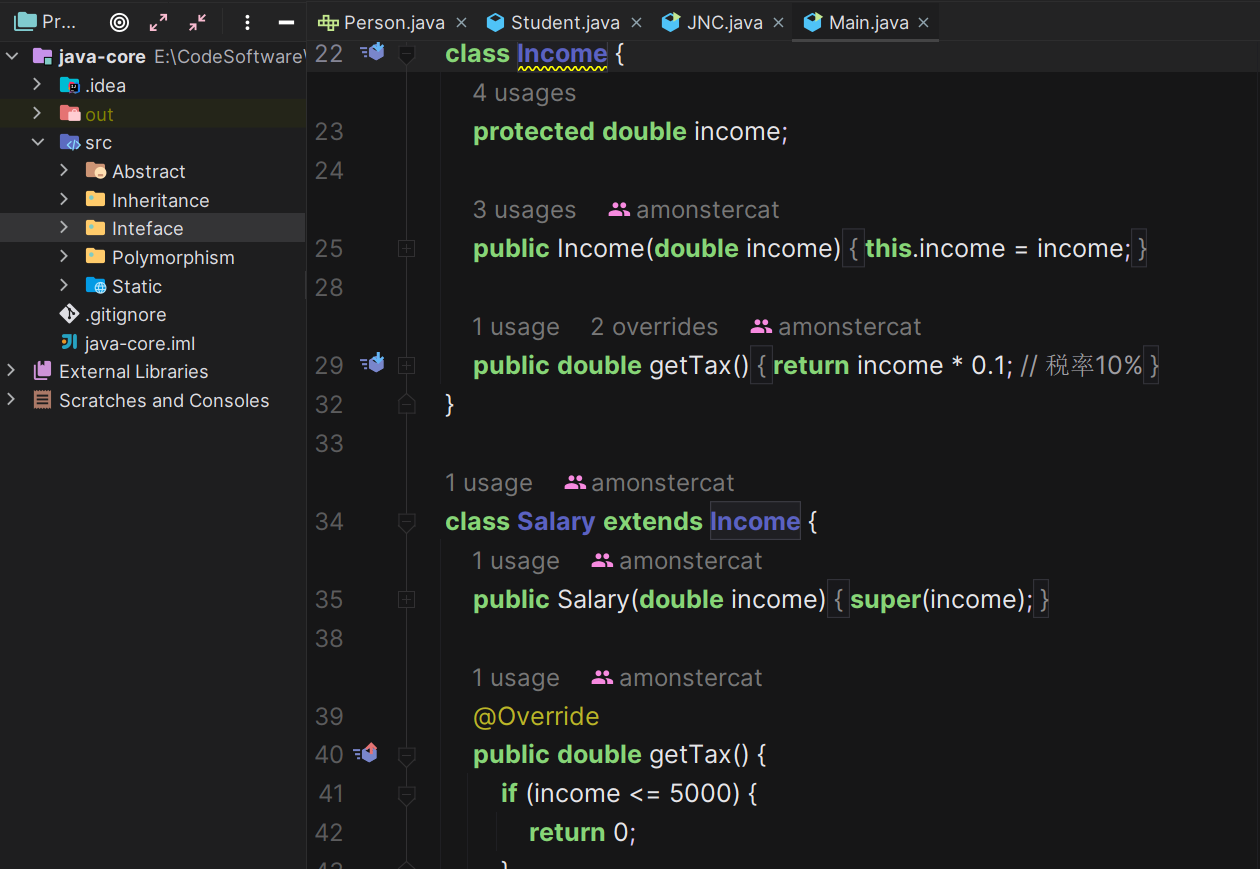Viewport: 1260px width, 869px height.
Task: Click the Collapse All icon in Project panel
Action: coord(197,22)
